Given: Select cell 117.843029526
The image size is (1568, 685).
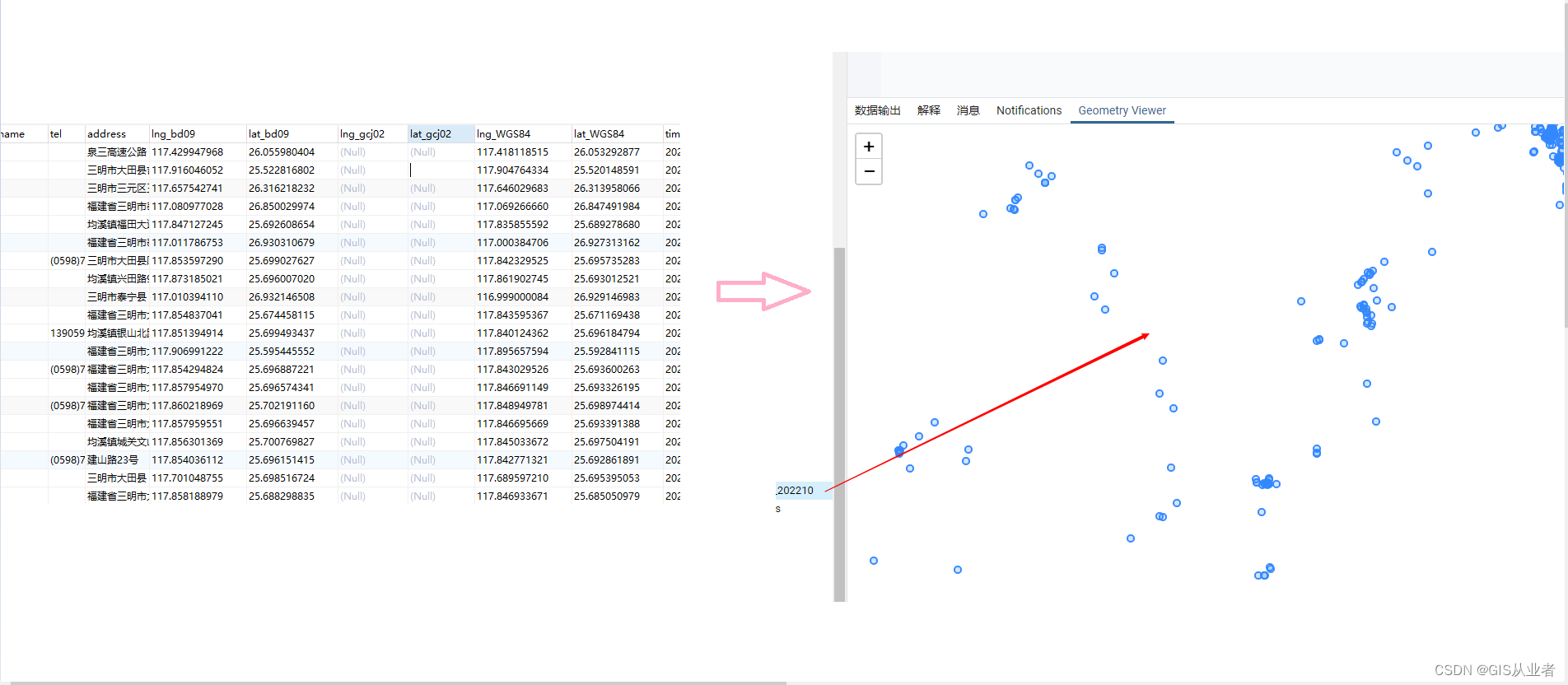Looking at the screenshot, I should point(523,370).
